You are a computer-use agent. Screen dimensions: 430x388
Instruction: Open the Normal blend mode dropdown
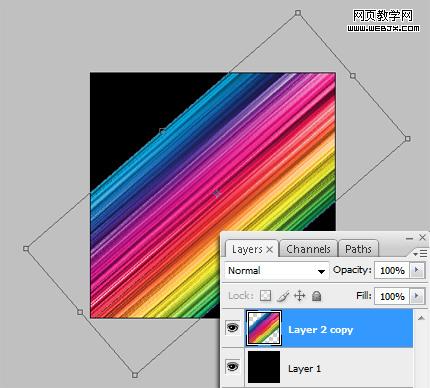pos(276,270)
